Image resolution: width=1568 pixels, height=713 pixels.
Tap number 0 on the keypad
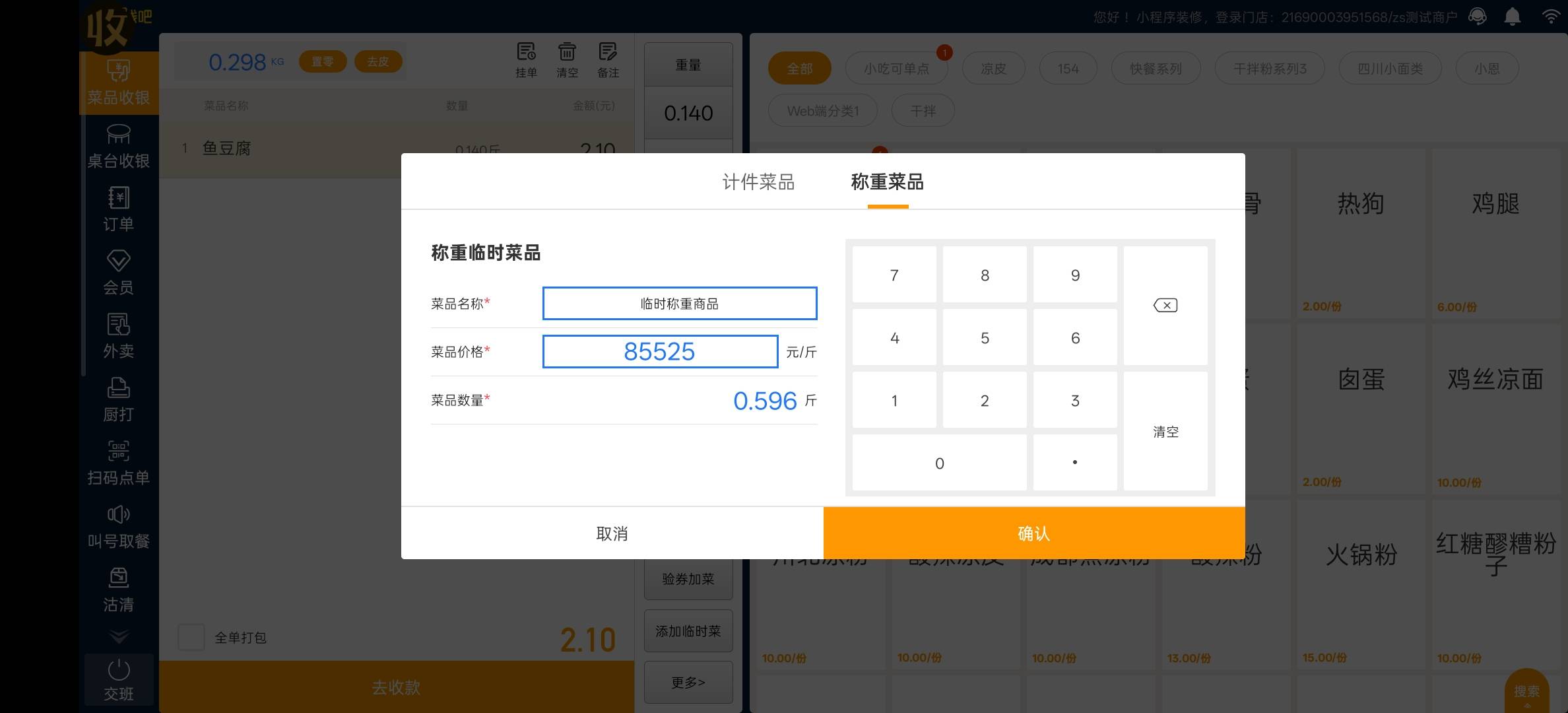pyautogui.click(x=940, y=463)
